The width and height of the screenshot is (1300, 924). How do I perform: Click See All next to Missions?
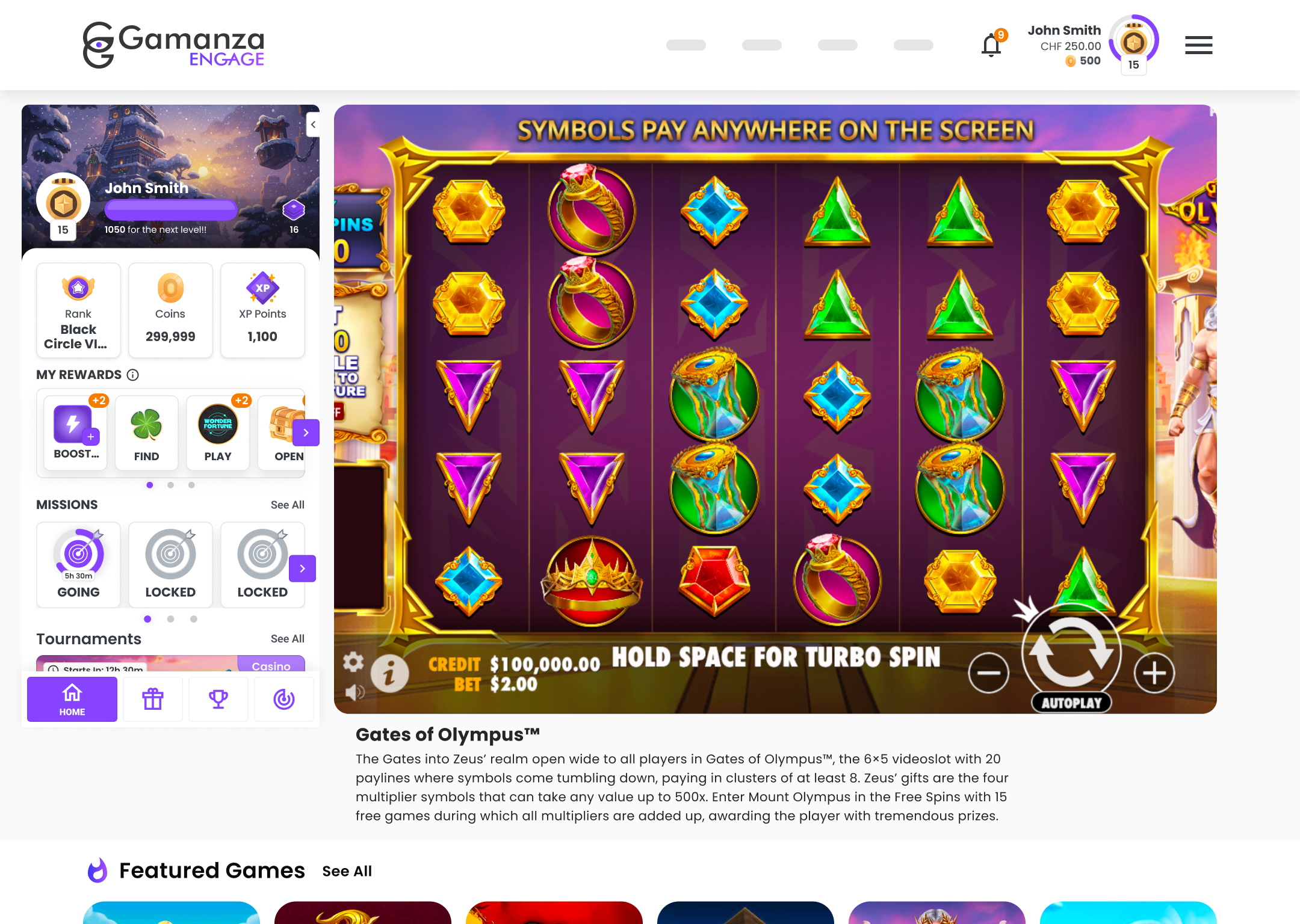tap(288, 505)
